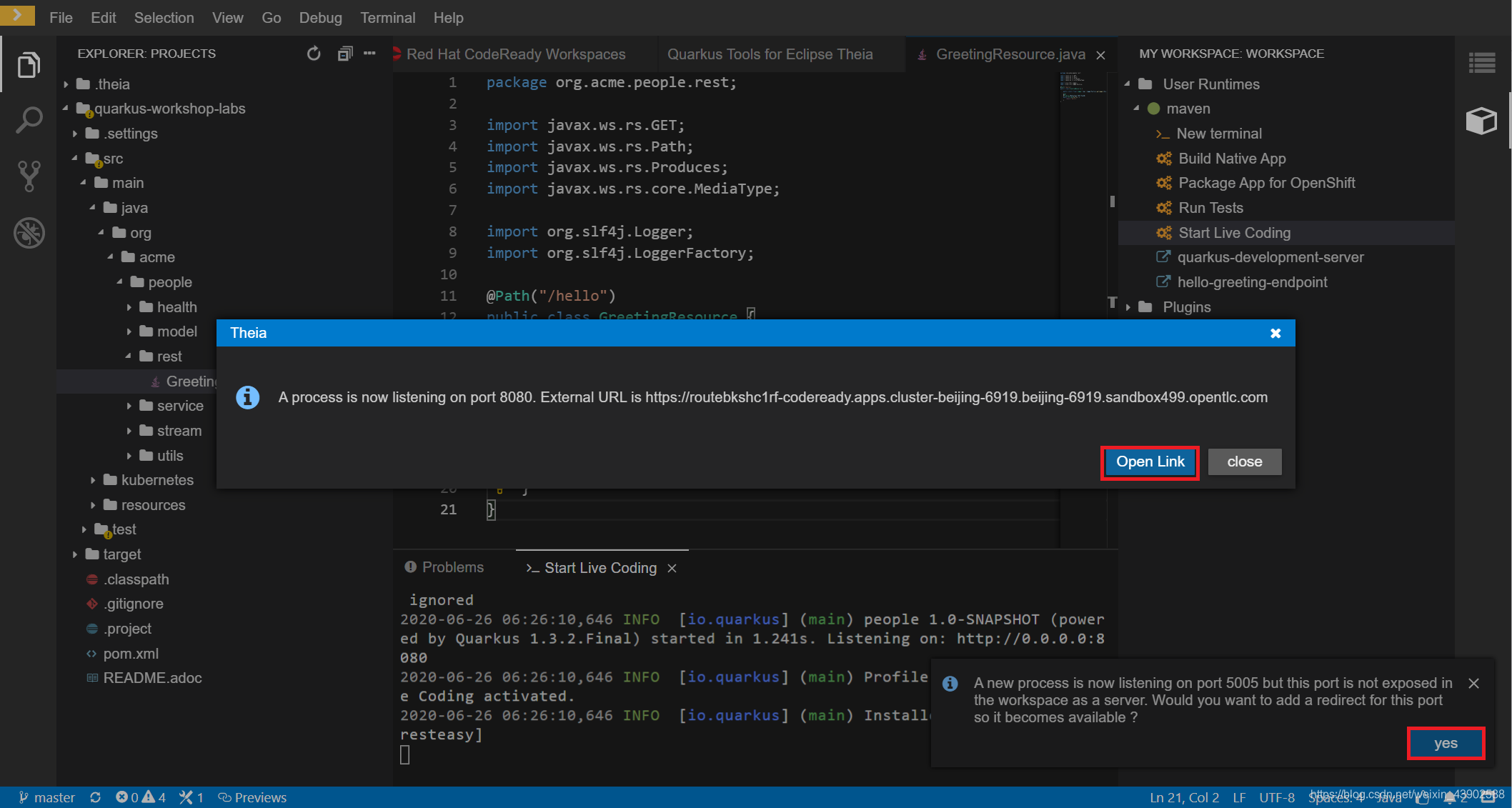
Task: Click Ln 21, Col 2 position indicator
Action: tap(1184, 797)
